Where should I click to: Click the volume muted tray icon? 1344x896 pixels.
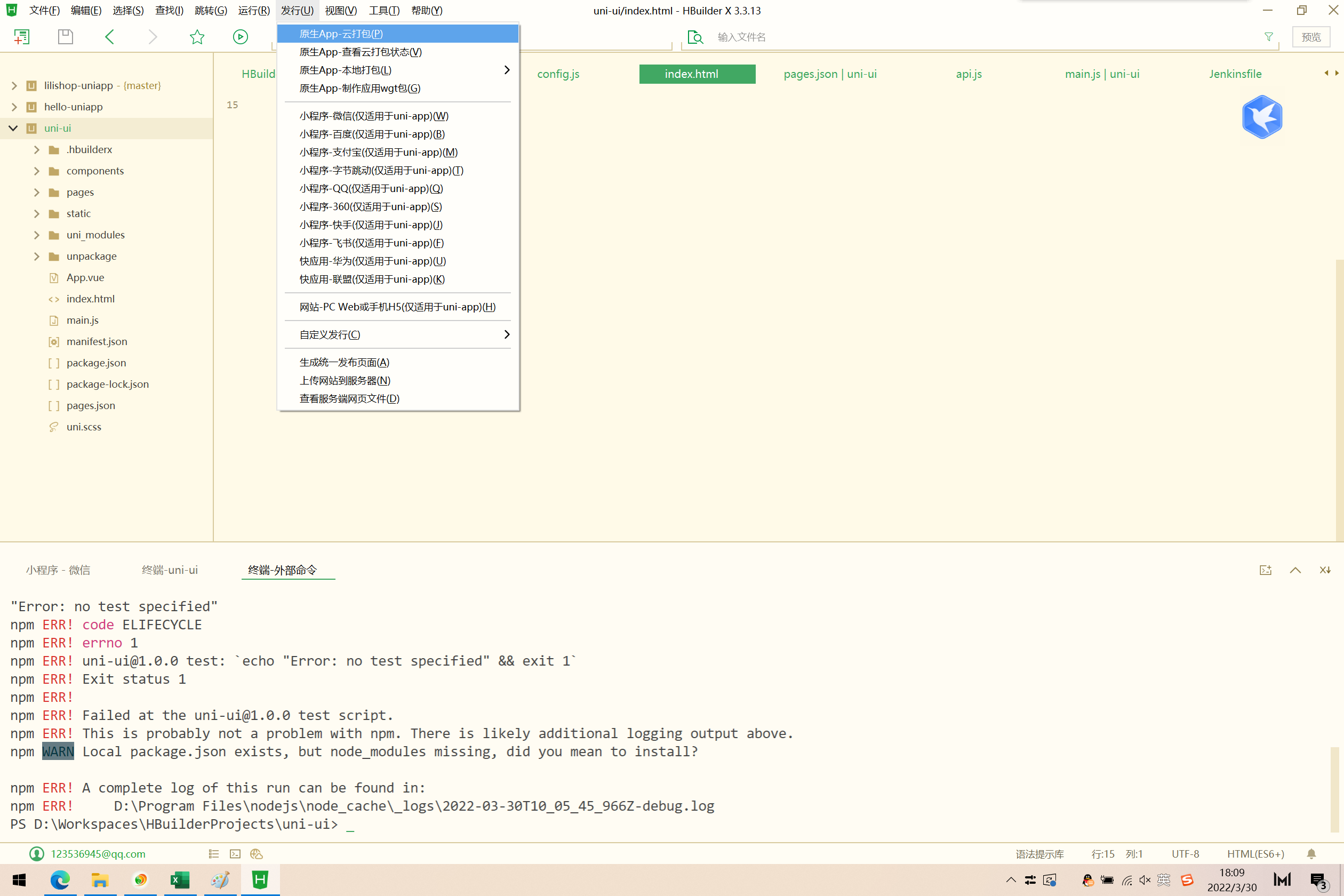point(1145,880)
